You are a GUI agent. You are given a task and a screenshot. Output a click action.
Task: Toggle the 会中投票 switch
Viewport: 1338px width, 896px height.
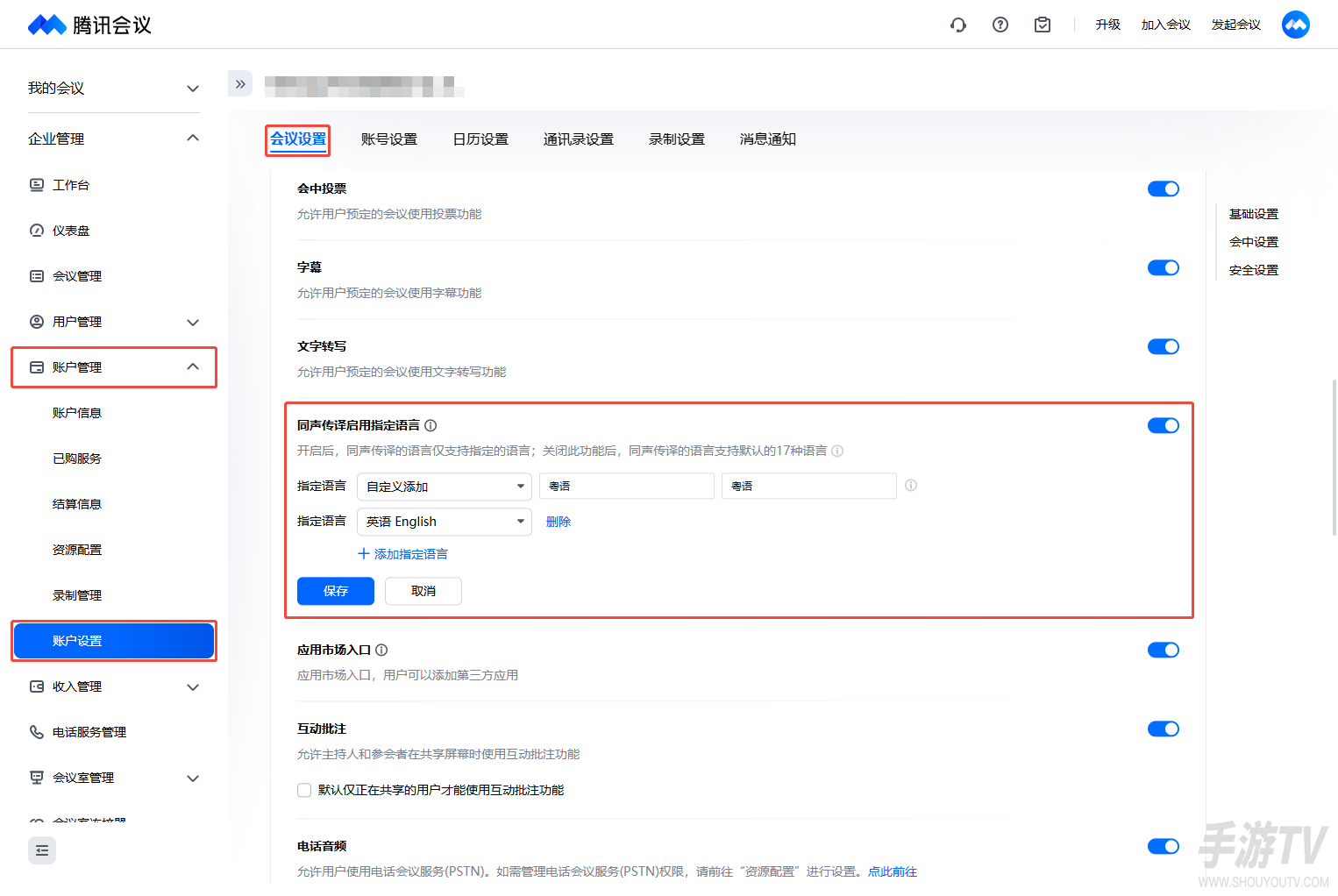[x=1164, y=188]
